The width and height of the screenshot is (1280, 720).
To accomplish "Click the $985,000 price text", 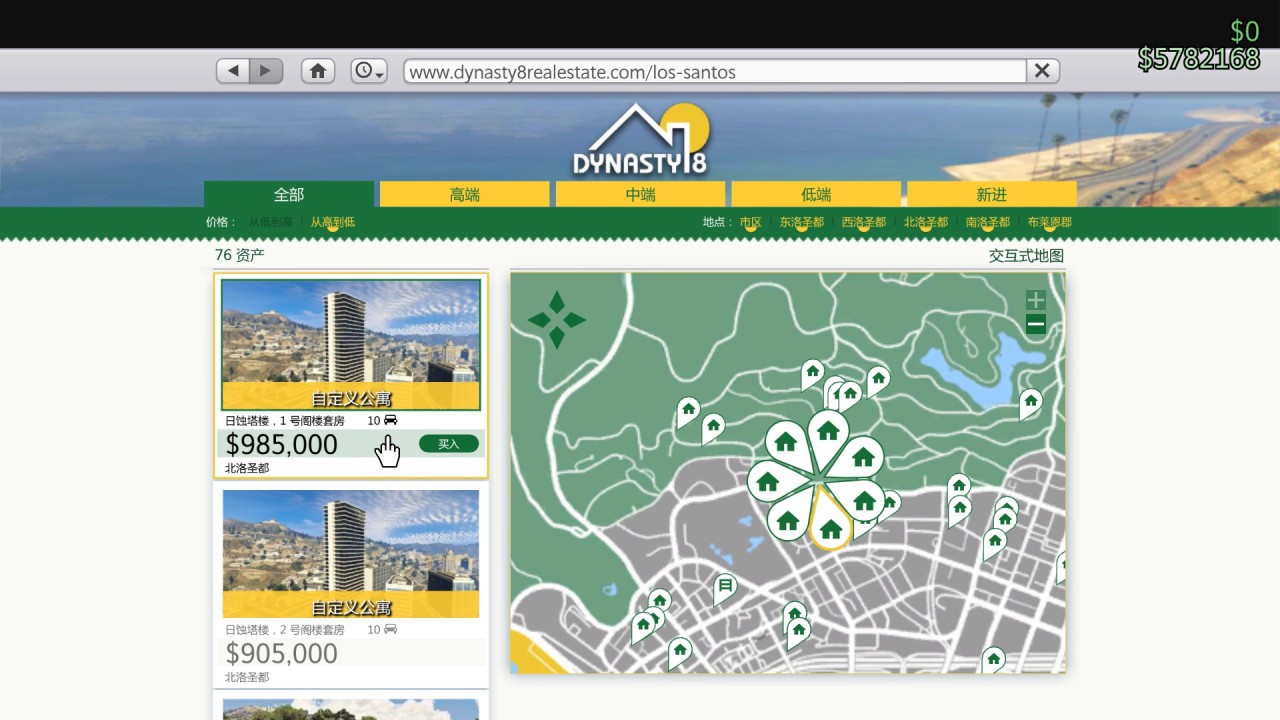I will 282,445.
